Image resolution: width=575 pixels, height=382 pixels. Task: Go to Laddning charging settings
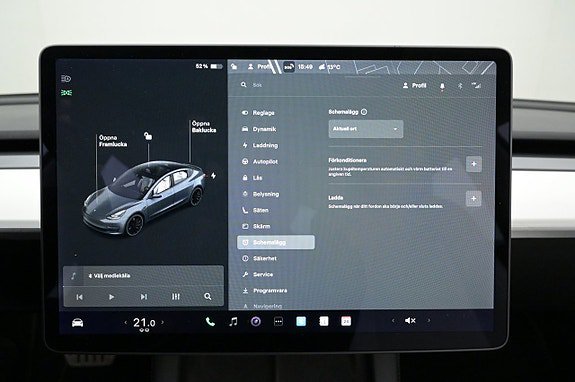tap(260, 145)
